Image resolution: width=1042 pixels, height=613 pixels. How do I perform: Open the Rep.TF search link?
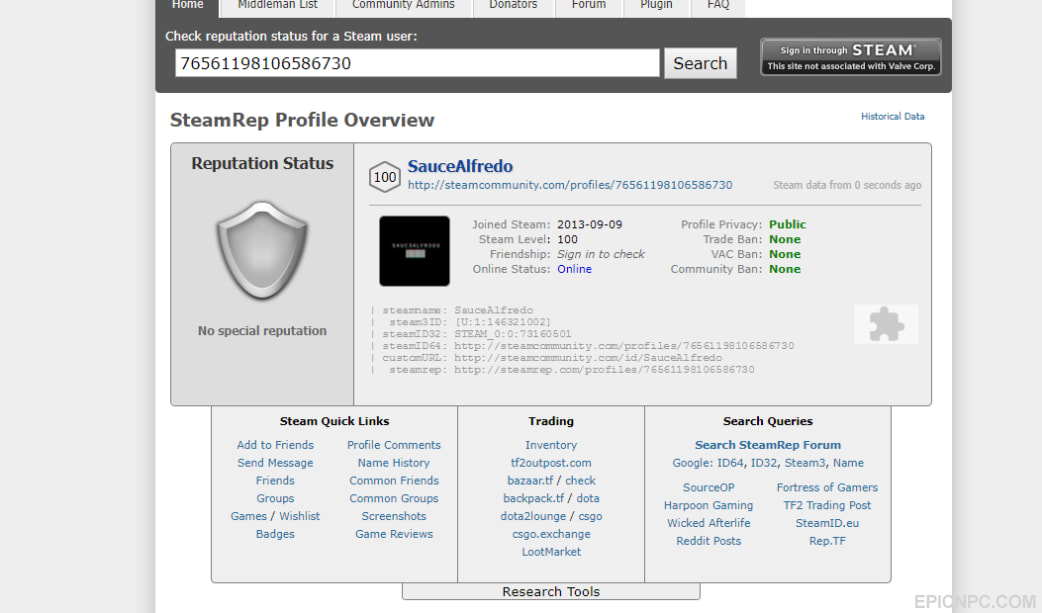[827, 541]
